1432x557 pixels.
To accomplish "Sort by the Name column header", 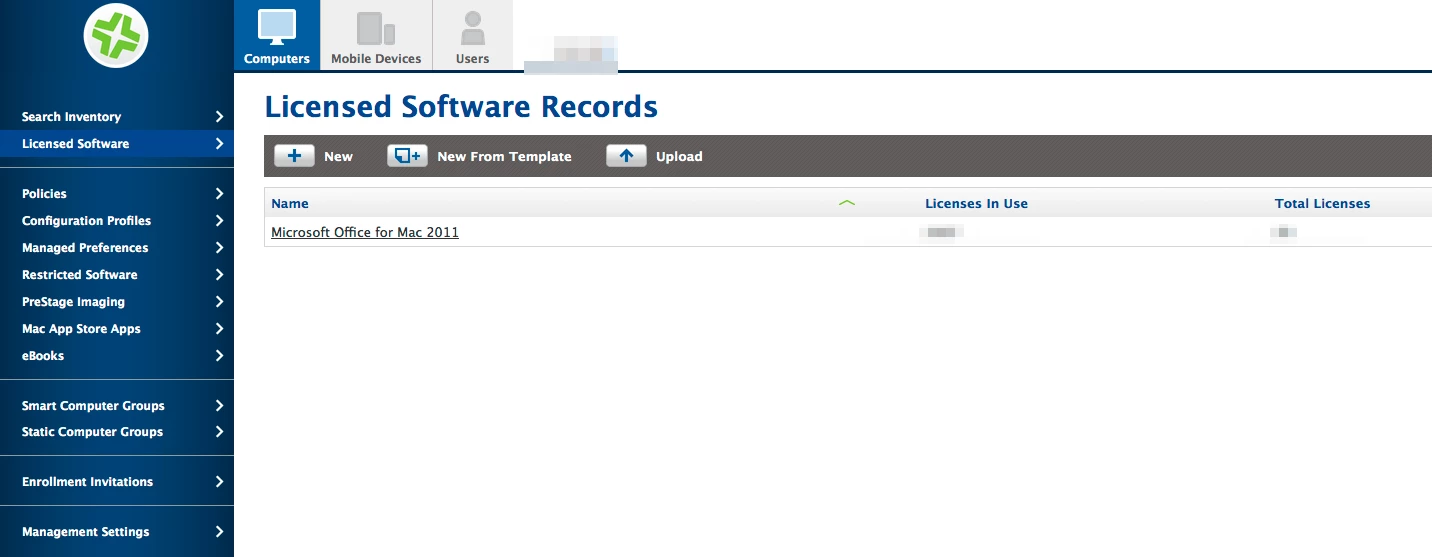I will click(290, 203).
